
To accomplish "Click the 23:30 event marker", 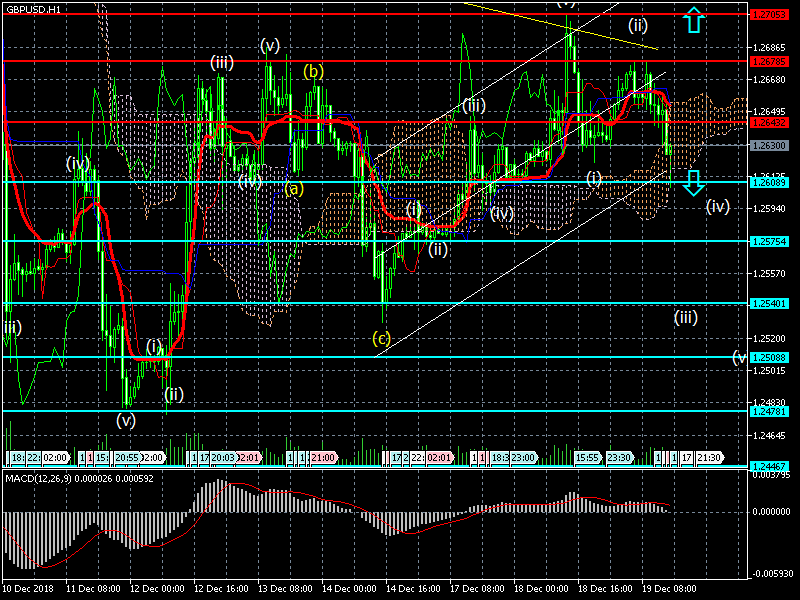I will click(619, 457).
